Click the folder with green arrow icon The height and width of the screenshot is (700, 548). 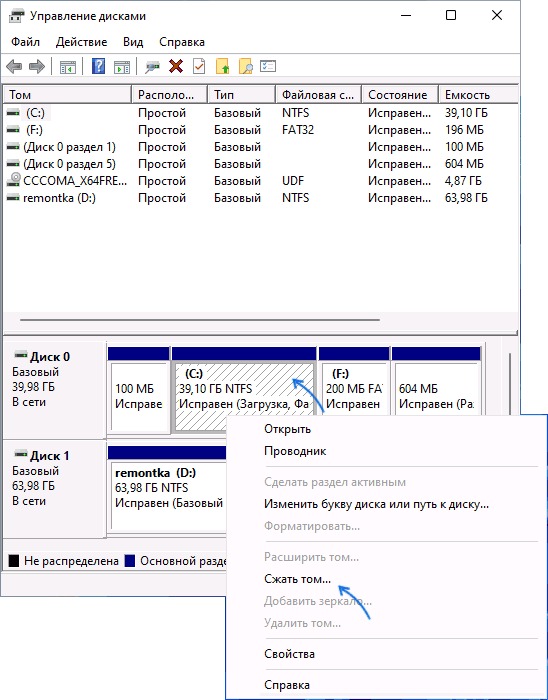coord(222,67)
